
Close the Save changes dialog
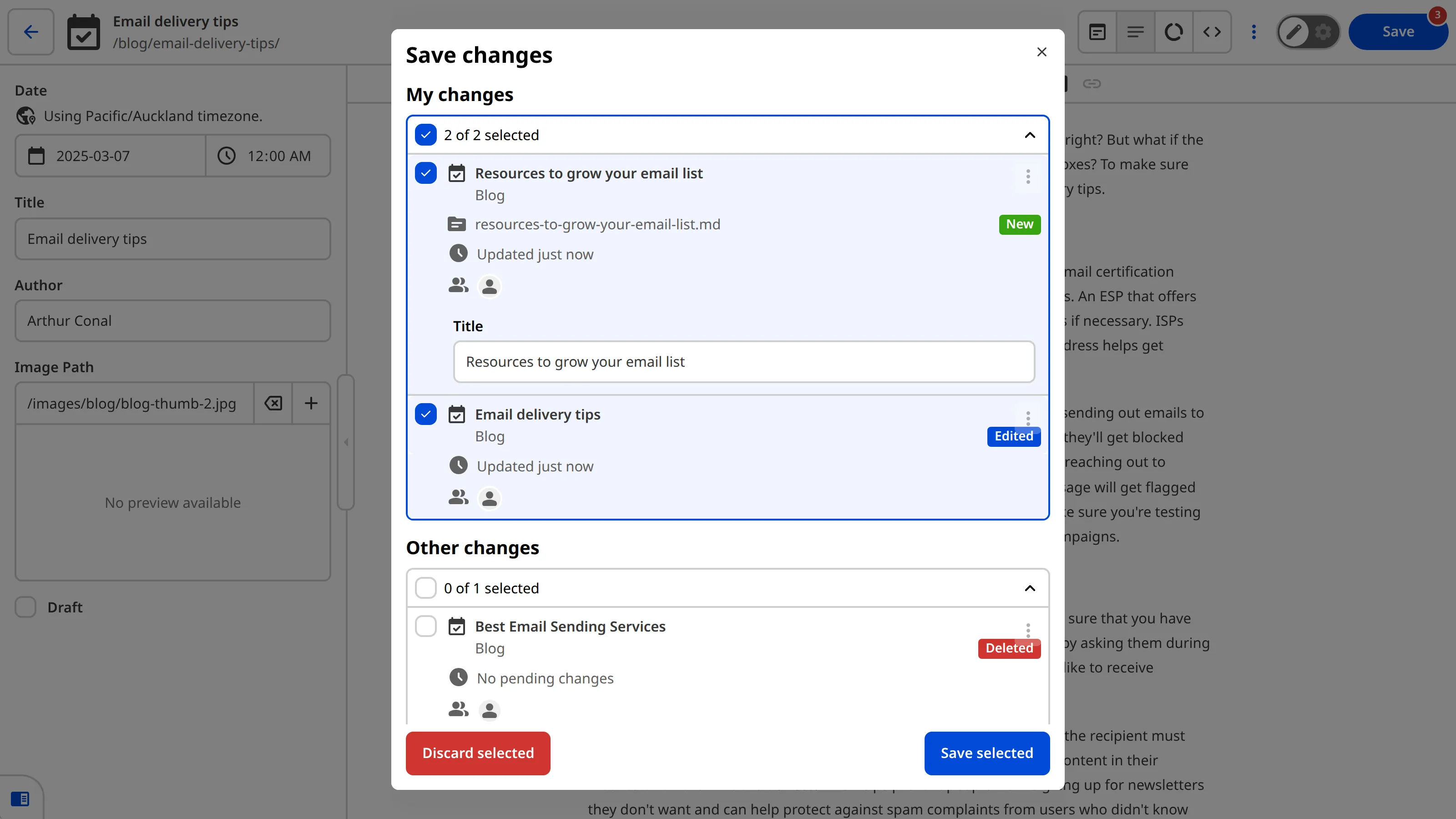(1041, 52)
